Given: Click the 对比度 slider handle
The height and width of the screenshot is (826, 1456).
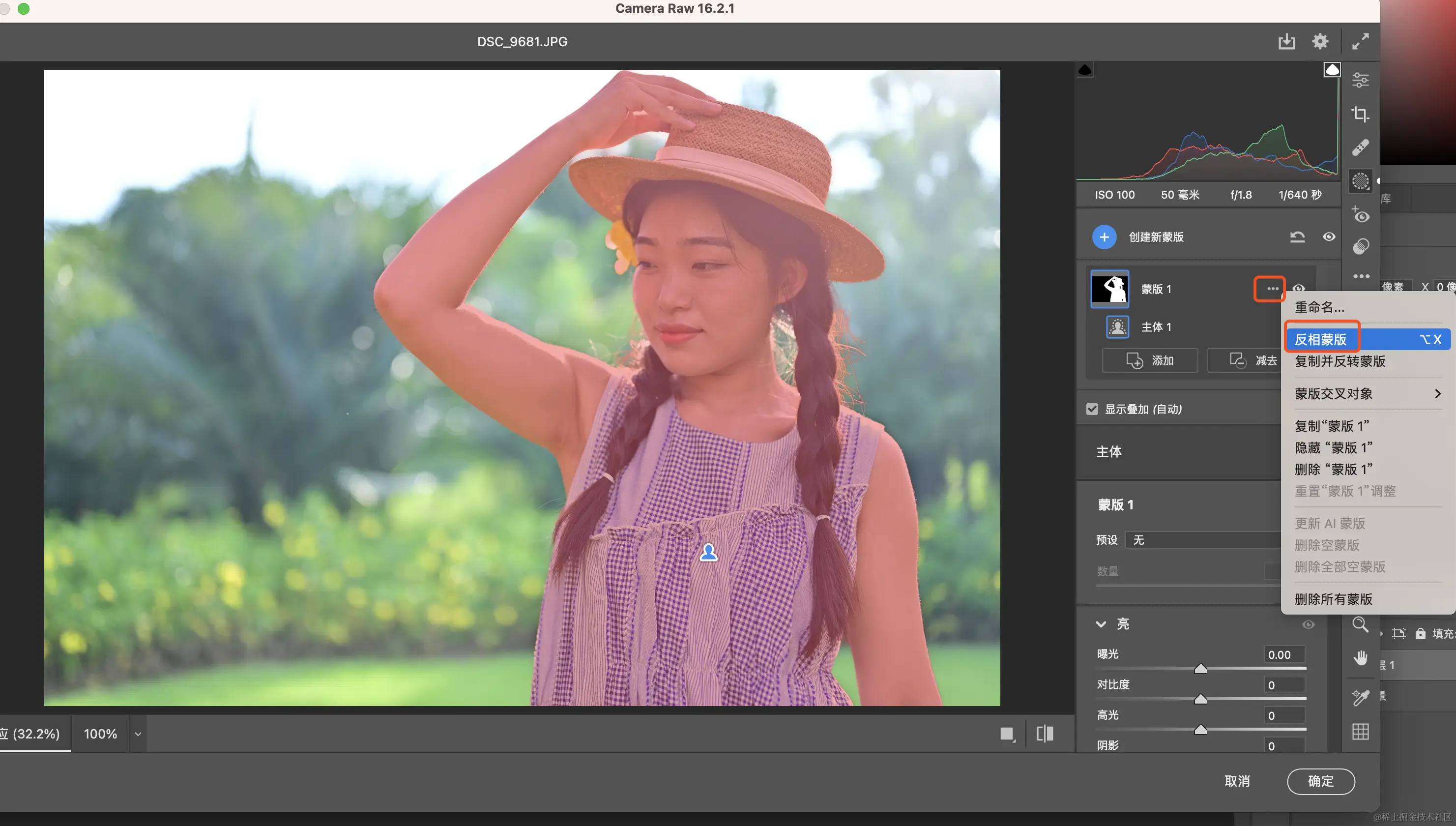Looking at the screenshot, I should (x=1200, y=699).
